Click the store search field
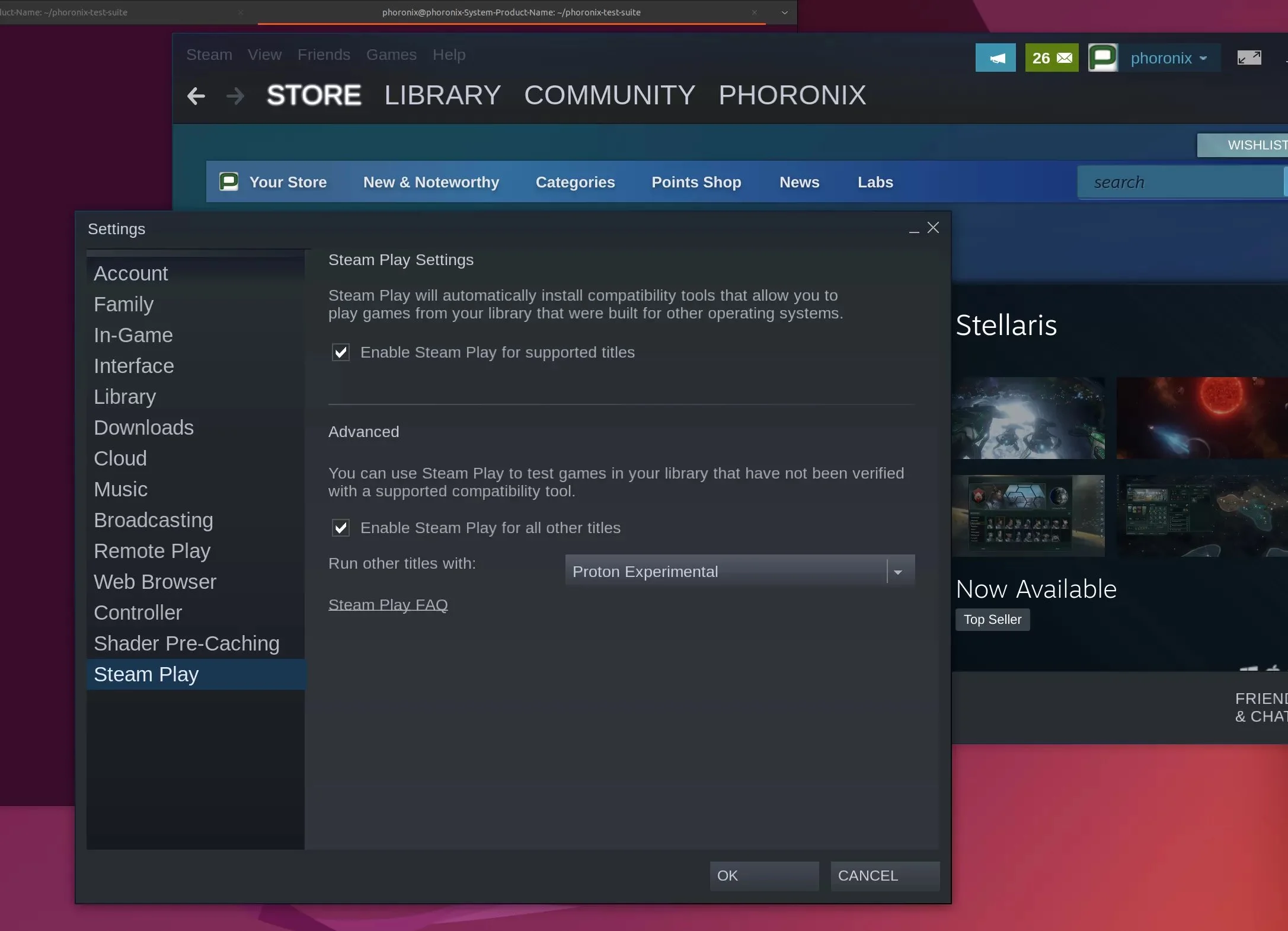This screenshot has width=1288, height=931. click(1181, 182)
